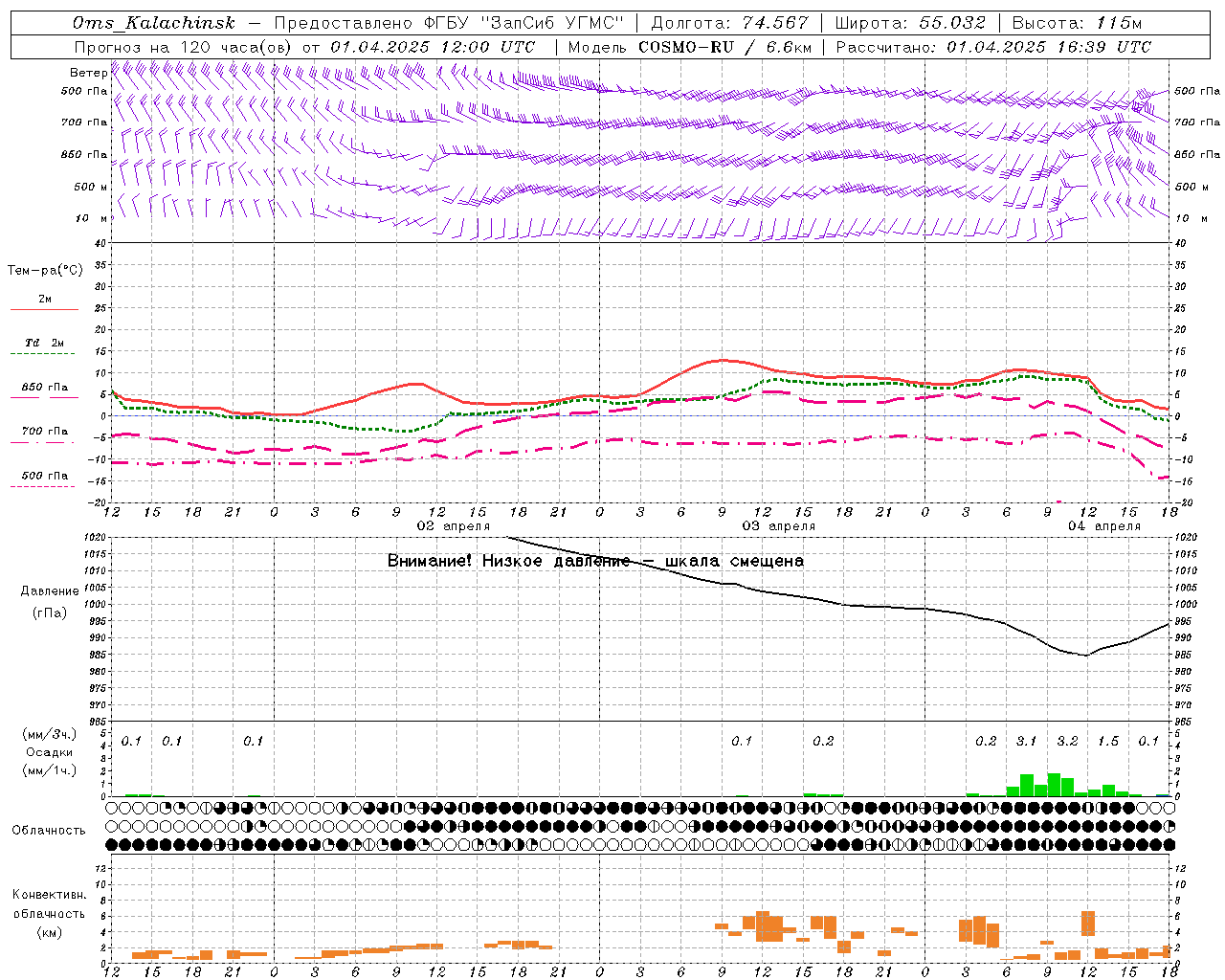
Task: Click the 850 гПа temperature legend entry
Action: [45, 388]
